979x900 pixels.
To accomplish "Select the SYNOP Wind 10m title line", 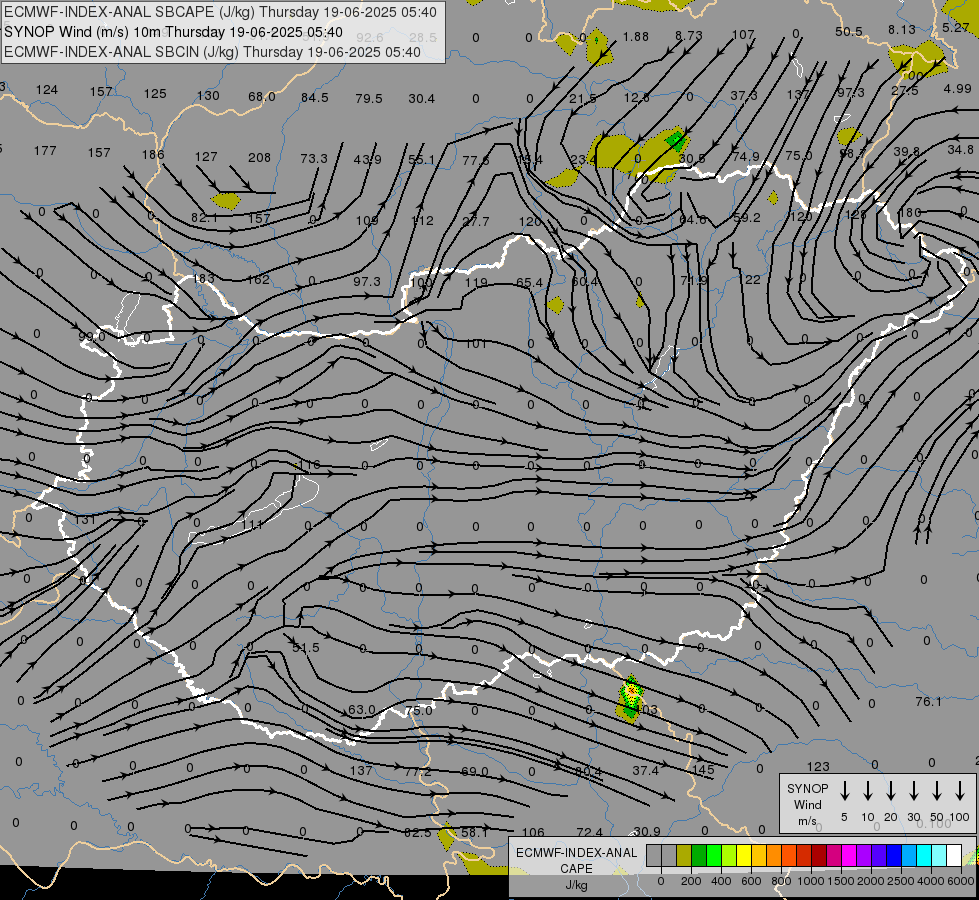I will pos(173,32).
